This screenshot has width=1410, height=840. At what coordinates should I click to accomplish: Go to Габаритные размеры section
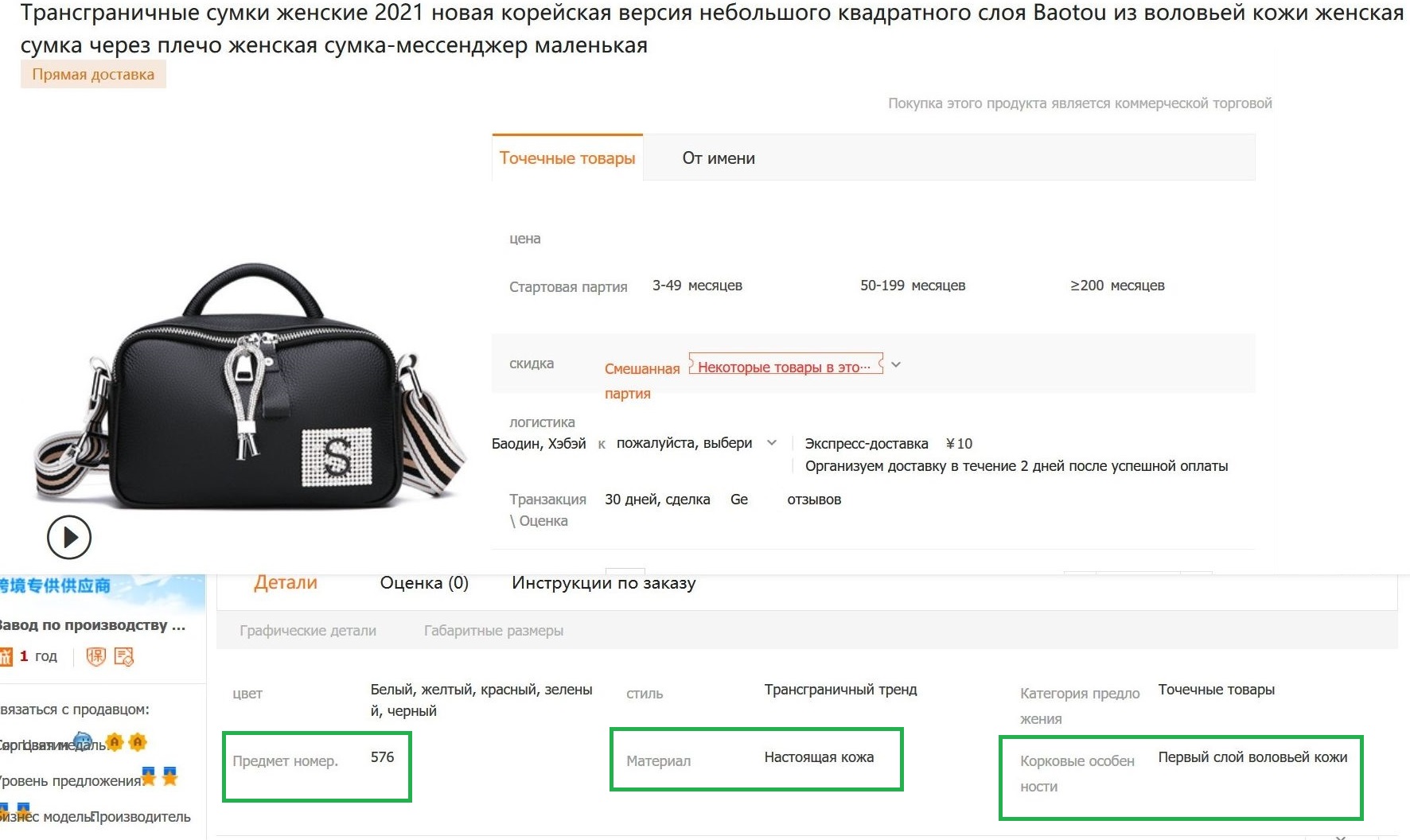tap(493, 631)
